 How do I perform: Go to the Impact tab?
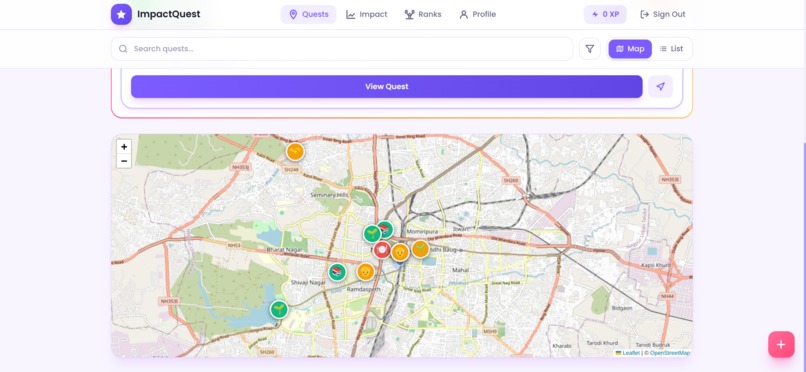tap(367, 14)
